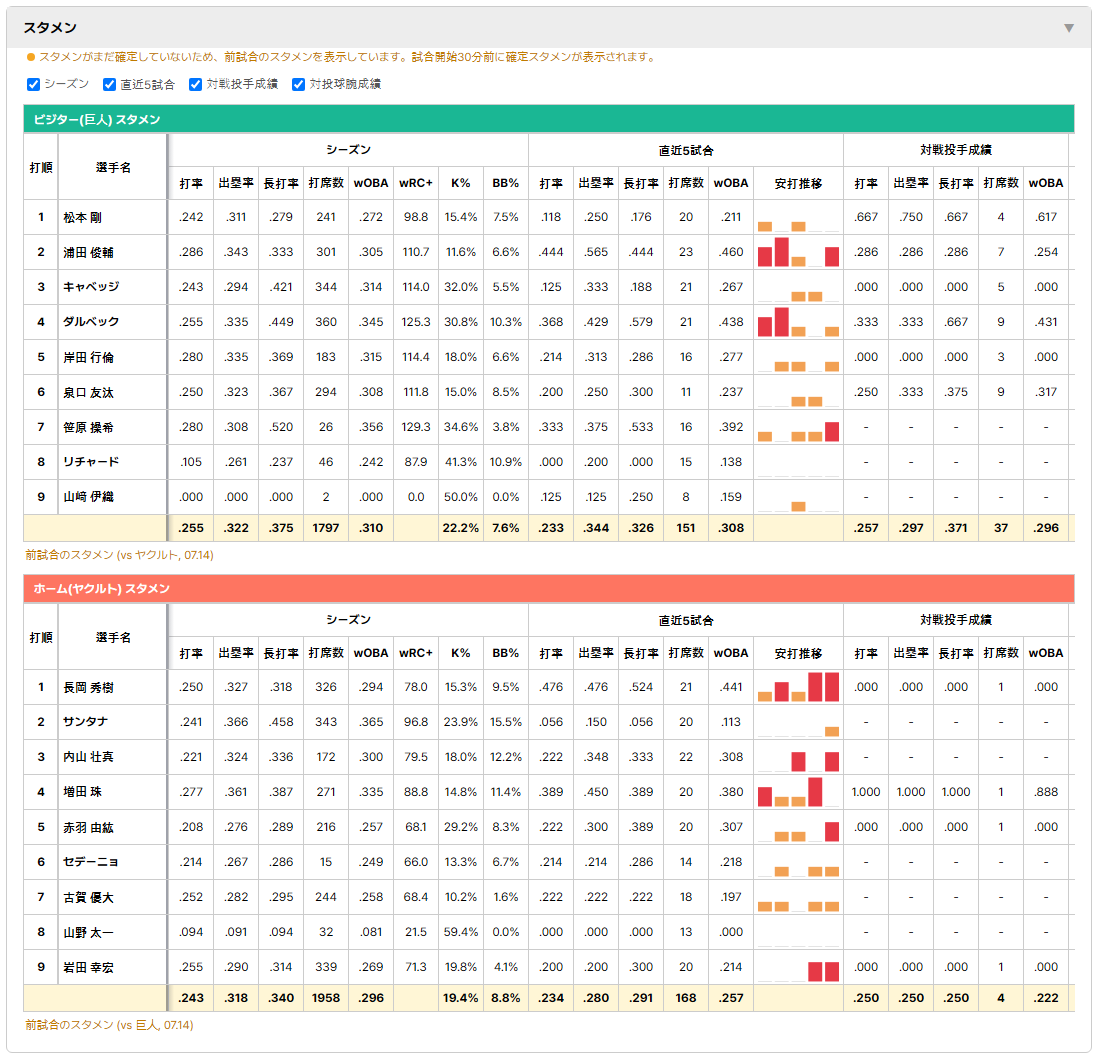
Task: Toggle the 対投球腕成績 checkbox
Action: pos(298,85)
